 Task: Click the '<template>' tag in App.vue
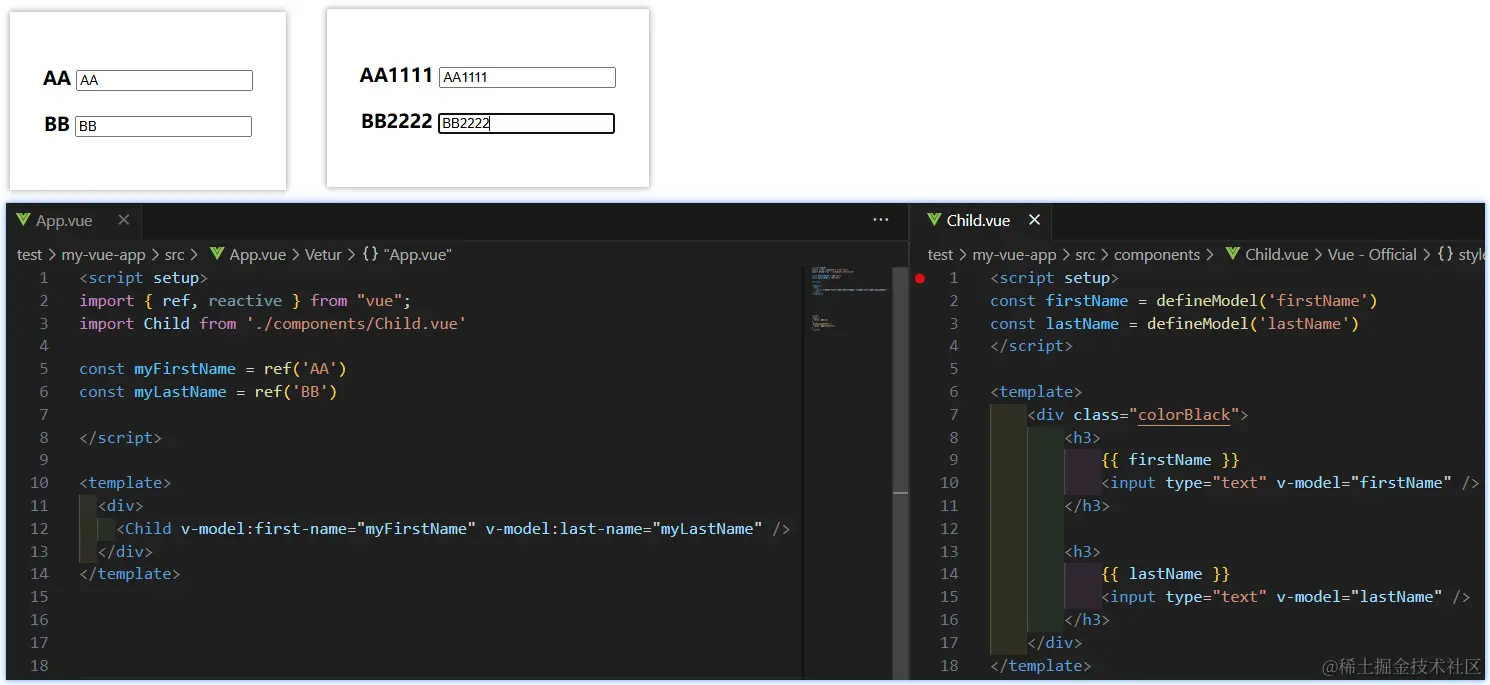125,483
